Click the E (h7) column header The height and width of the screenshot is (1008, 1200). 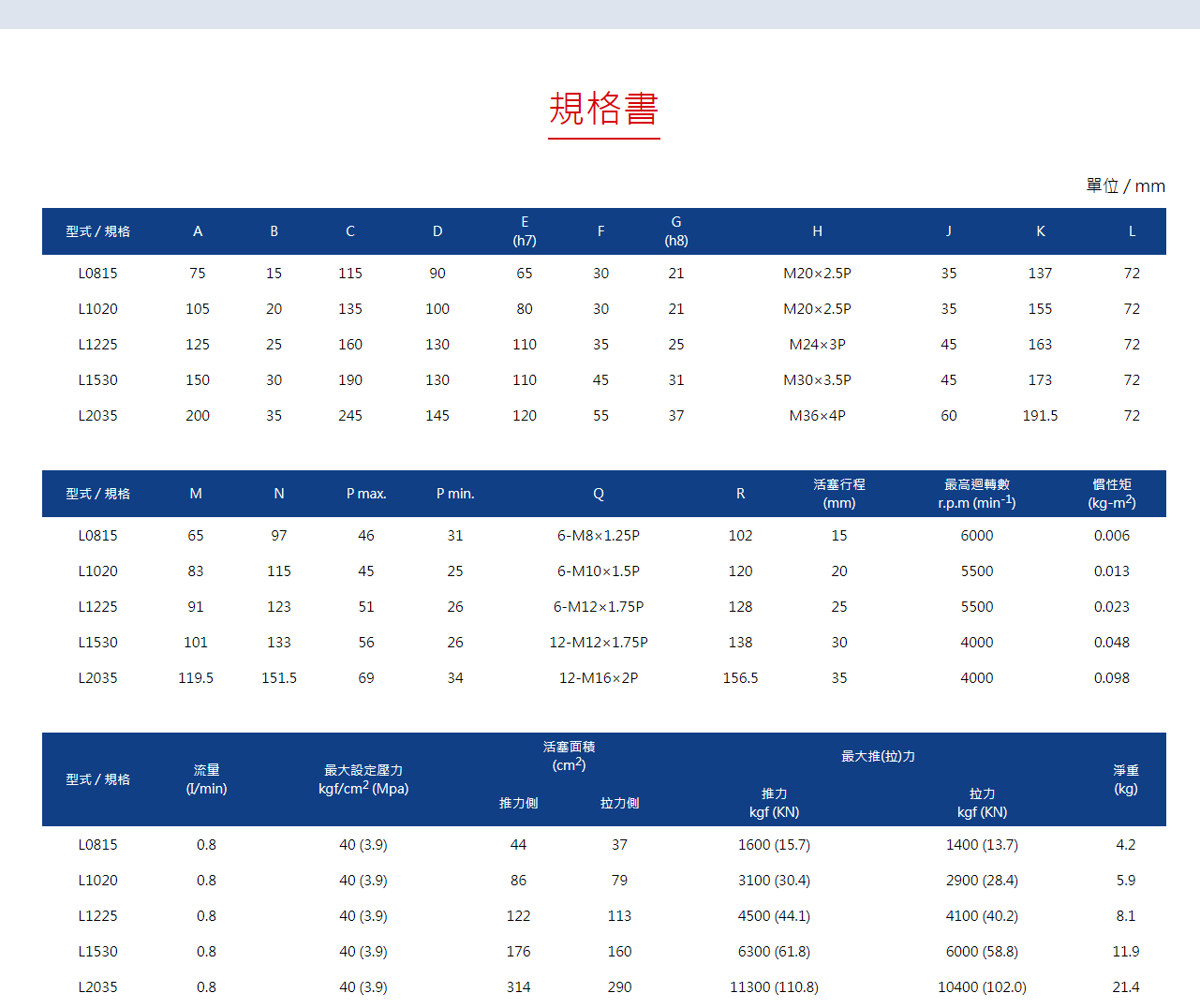coord(524,230)
